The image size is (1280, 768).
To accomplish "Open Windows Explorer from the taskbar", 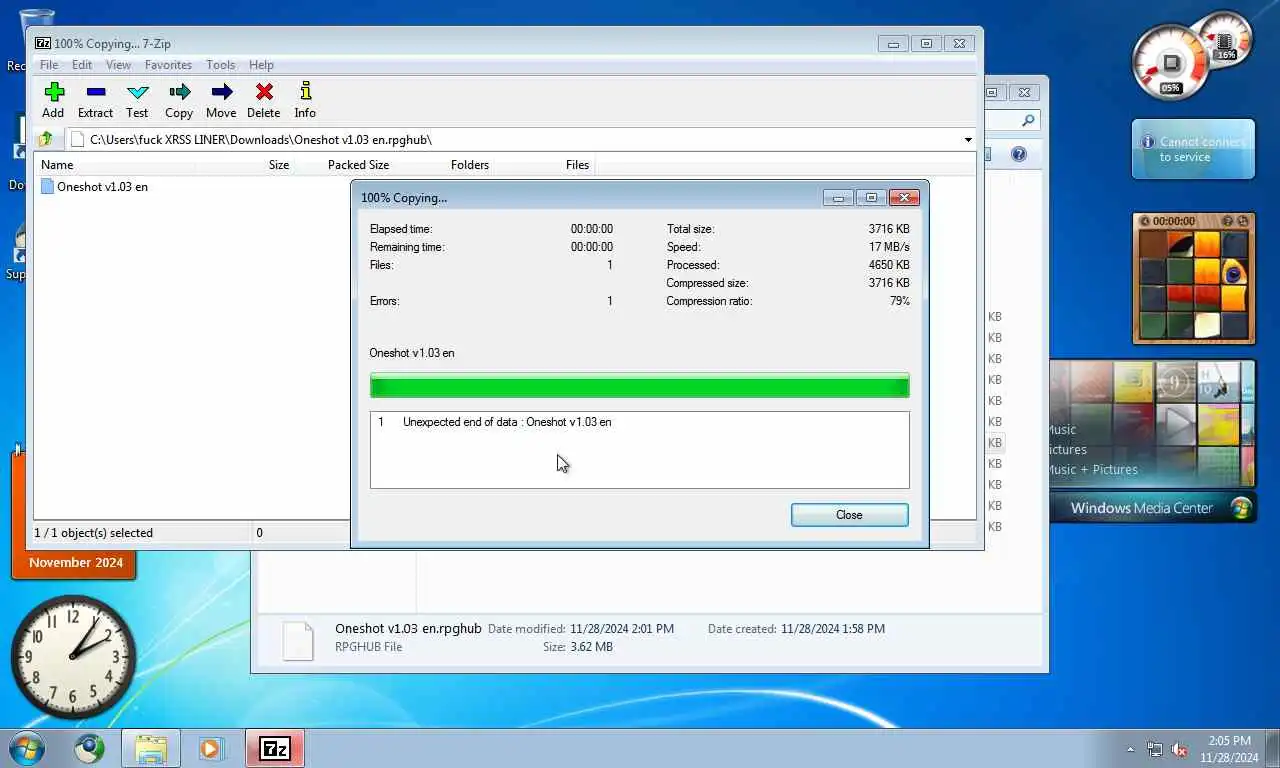I will (151, 748).
